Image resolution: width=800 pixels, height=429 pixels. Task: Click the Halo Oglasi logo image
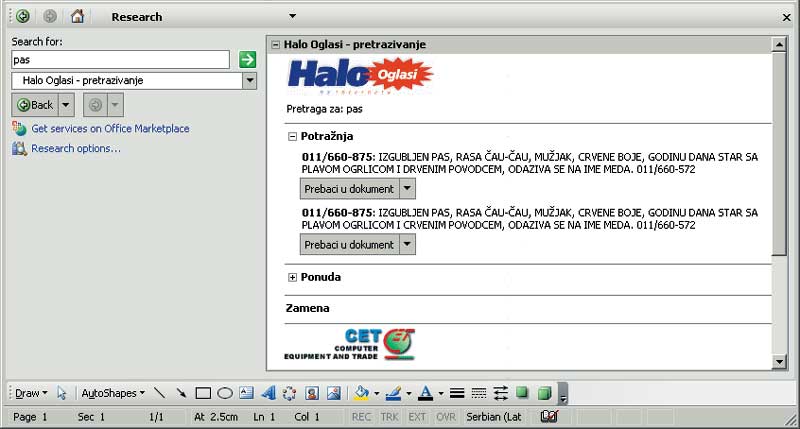(x=360, y=76)
